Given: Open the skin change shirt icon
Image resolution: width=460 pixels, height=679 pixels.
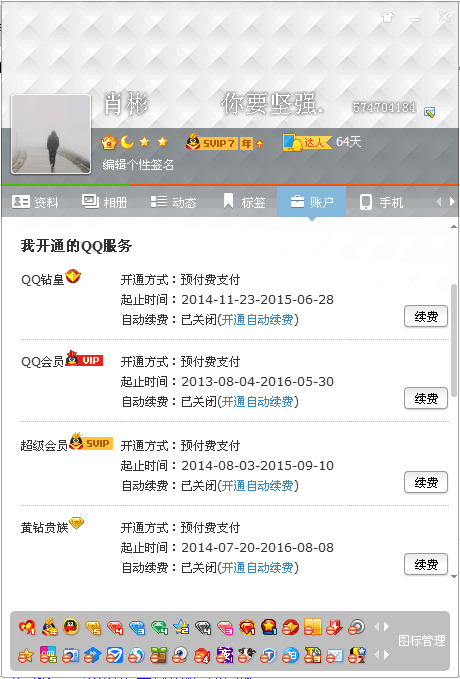Looking at the screenshot, I should 387,17.
